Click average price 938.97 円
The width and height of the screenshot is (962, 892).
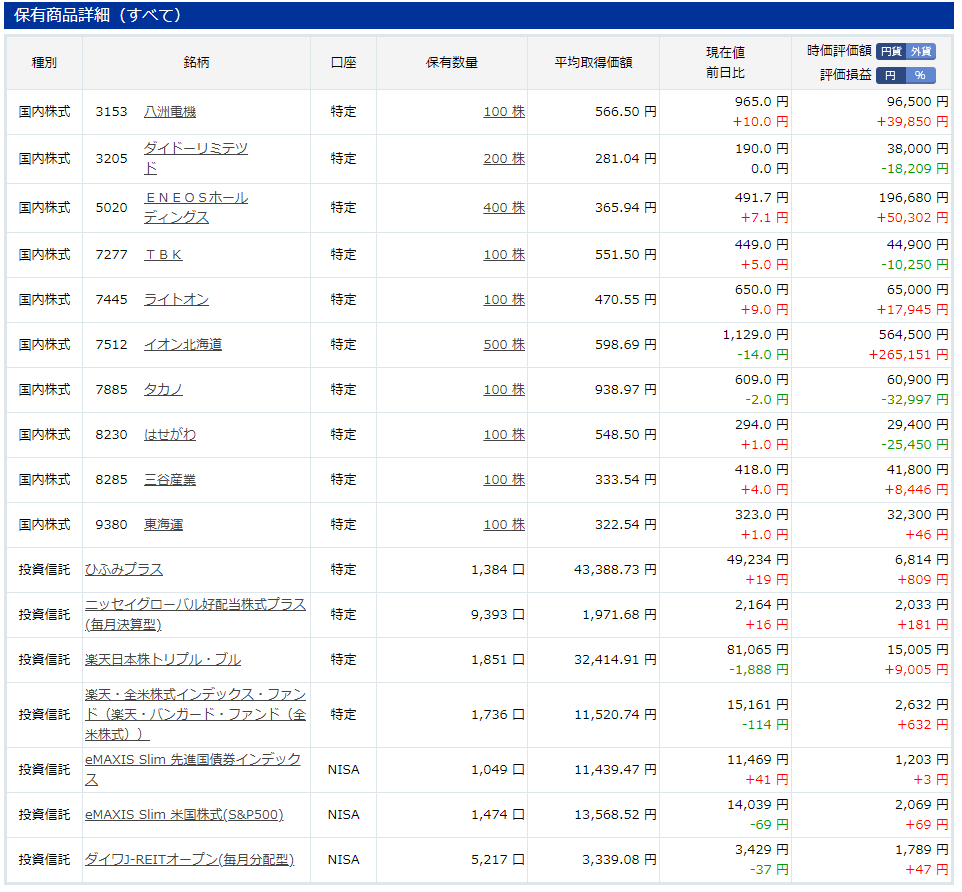coord(626,390)
